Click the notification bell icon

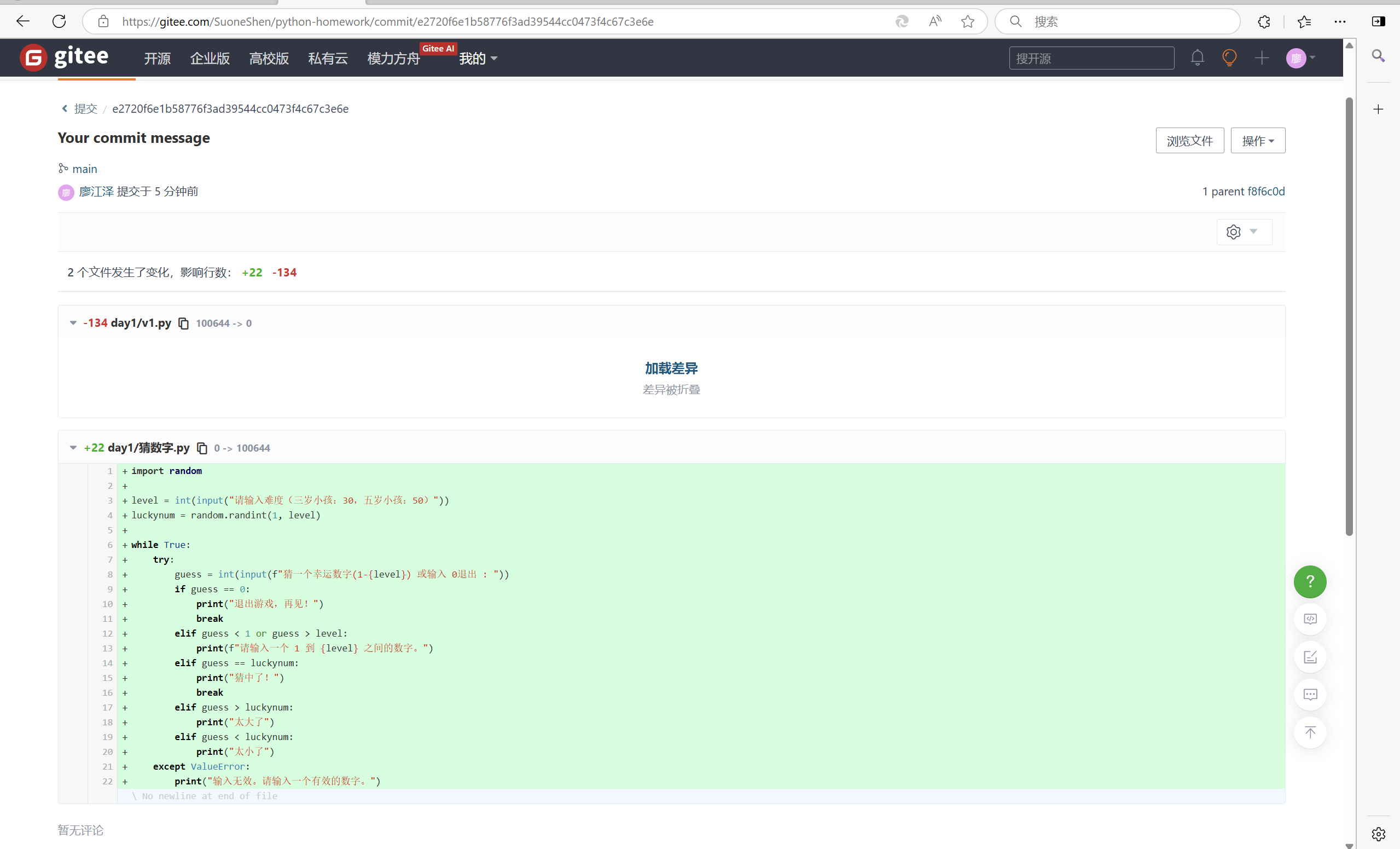point(1197,58)
